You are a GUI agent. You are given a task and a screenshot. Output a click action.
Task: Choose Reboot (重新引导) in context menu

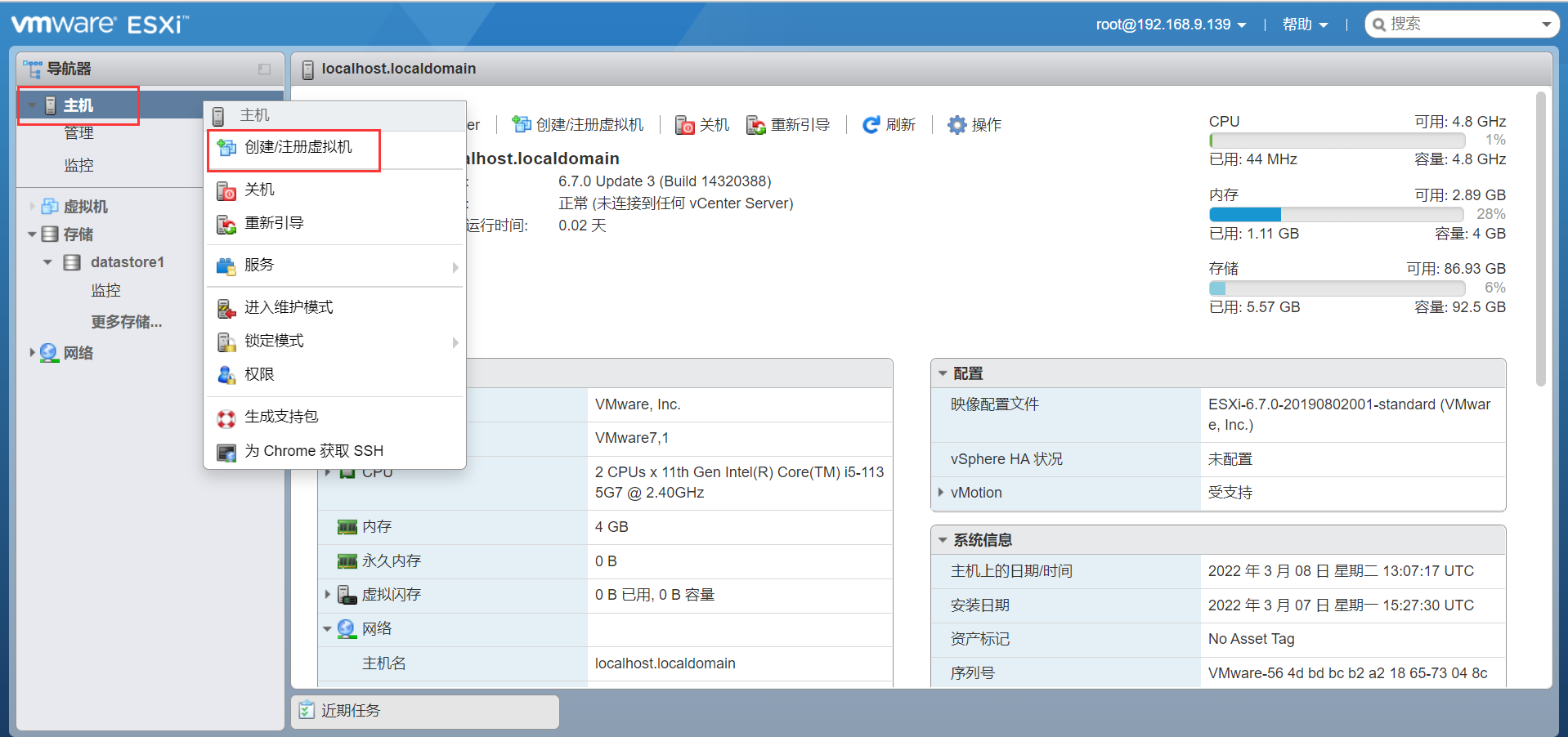pyautogui.click(x=336, y=223)
